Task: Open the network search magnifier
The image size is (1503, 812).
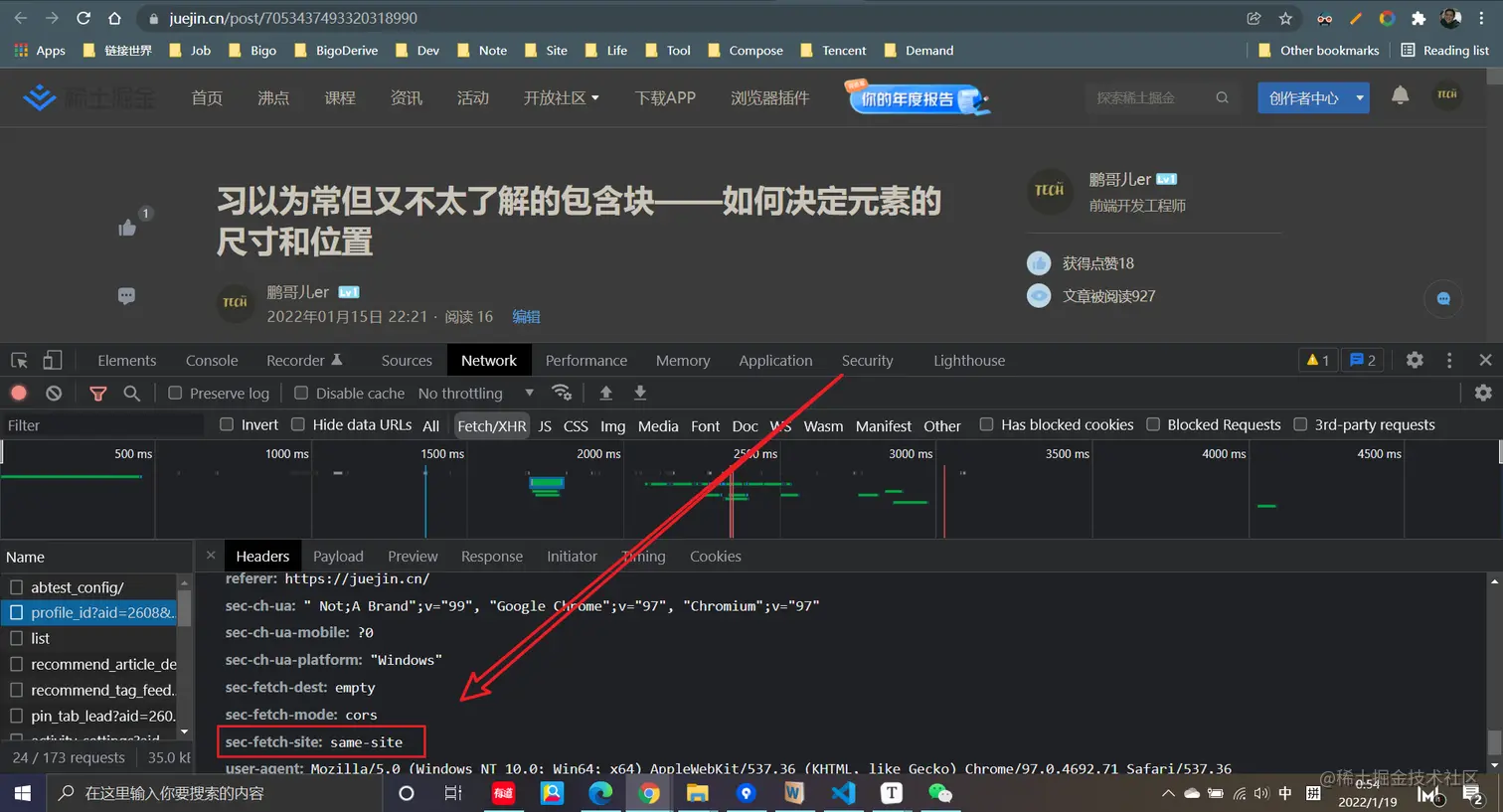Action: tap(131, 394)
